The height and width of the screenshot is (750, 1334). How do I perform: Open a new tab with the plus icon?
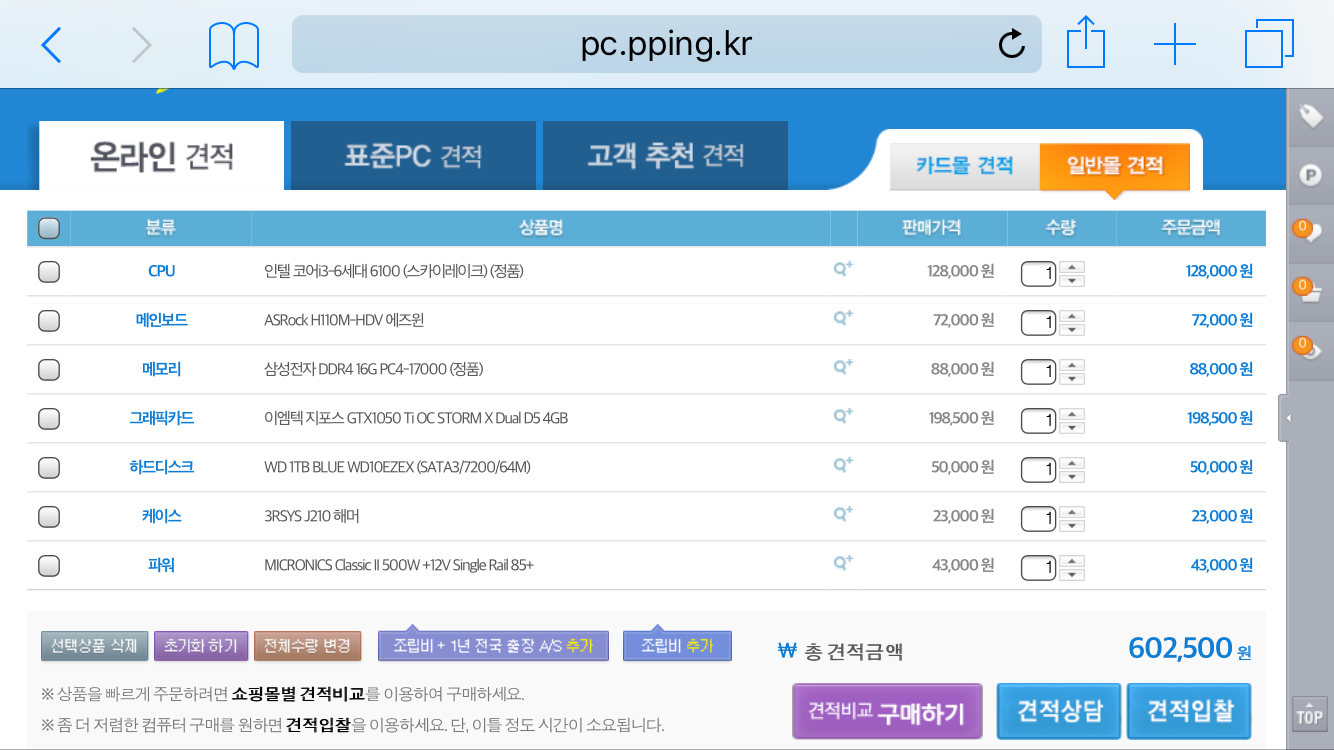[x=1175, y=45]
